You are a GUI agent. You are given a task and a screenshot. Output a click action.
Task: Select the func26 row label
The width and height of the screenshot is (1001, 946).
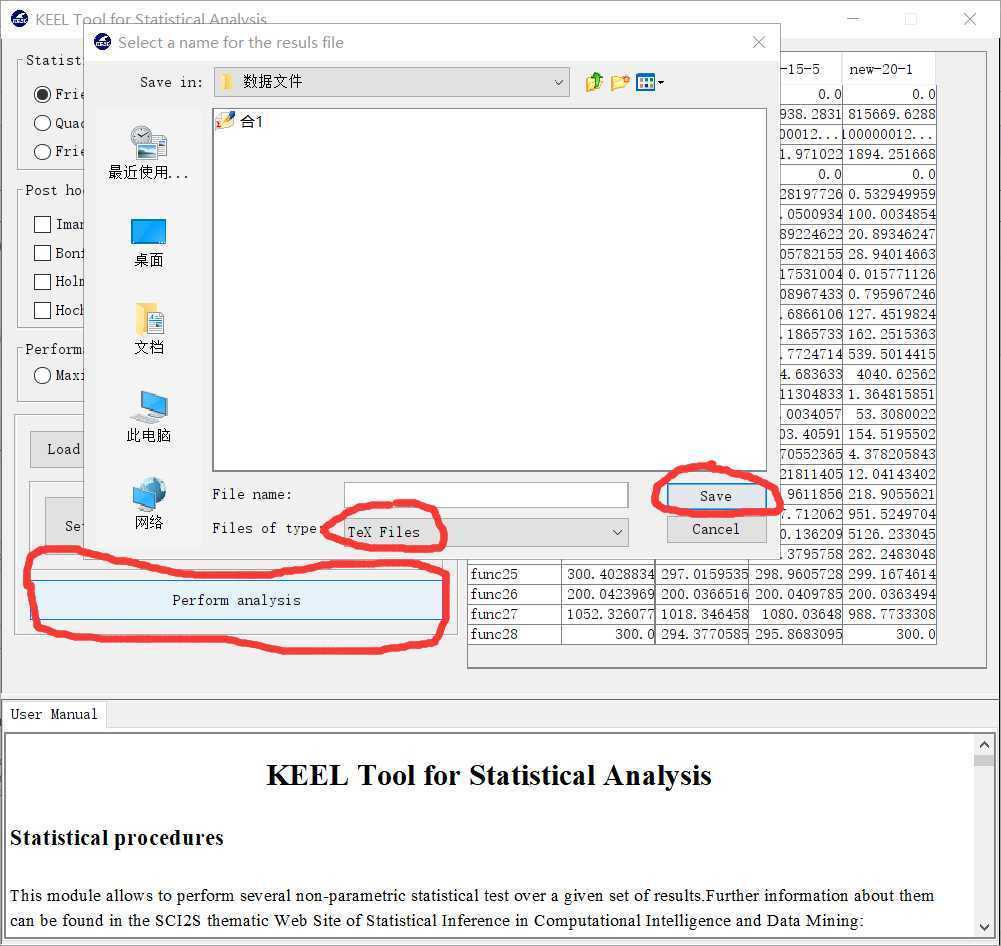pos(515,594)
